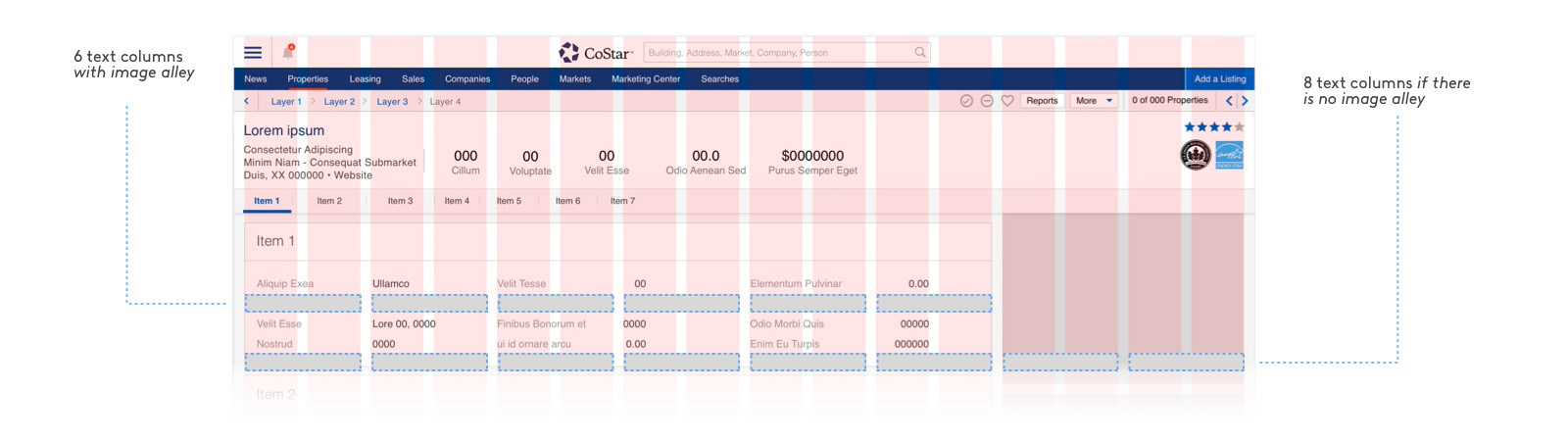The width and height of the screenshot is (1568, 441).
Task: Click the Reports button
Action: (1042, 101)
